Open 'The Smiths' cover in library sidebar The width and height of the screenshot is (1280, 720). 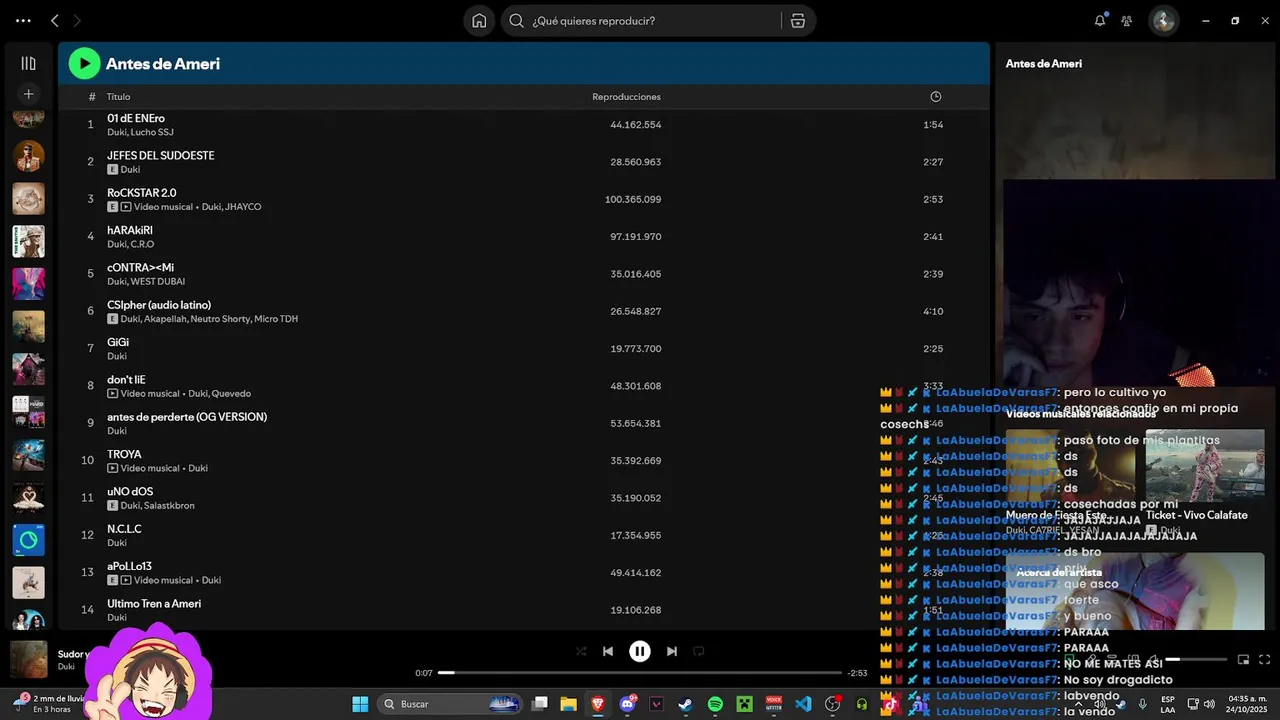click(28, 241)
